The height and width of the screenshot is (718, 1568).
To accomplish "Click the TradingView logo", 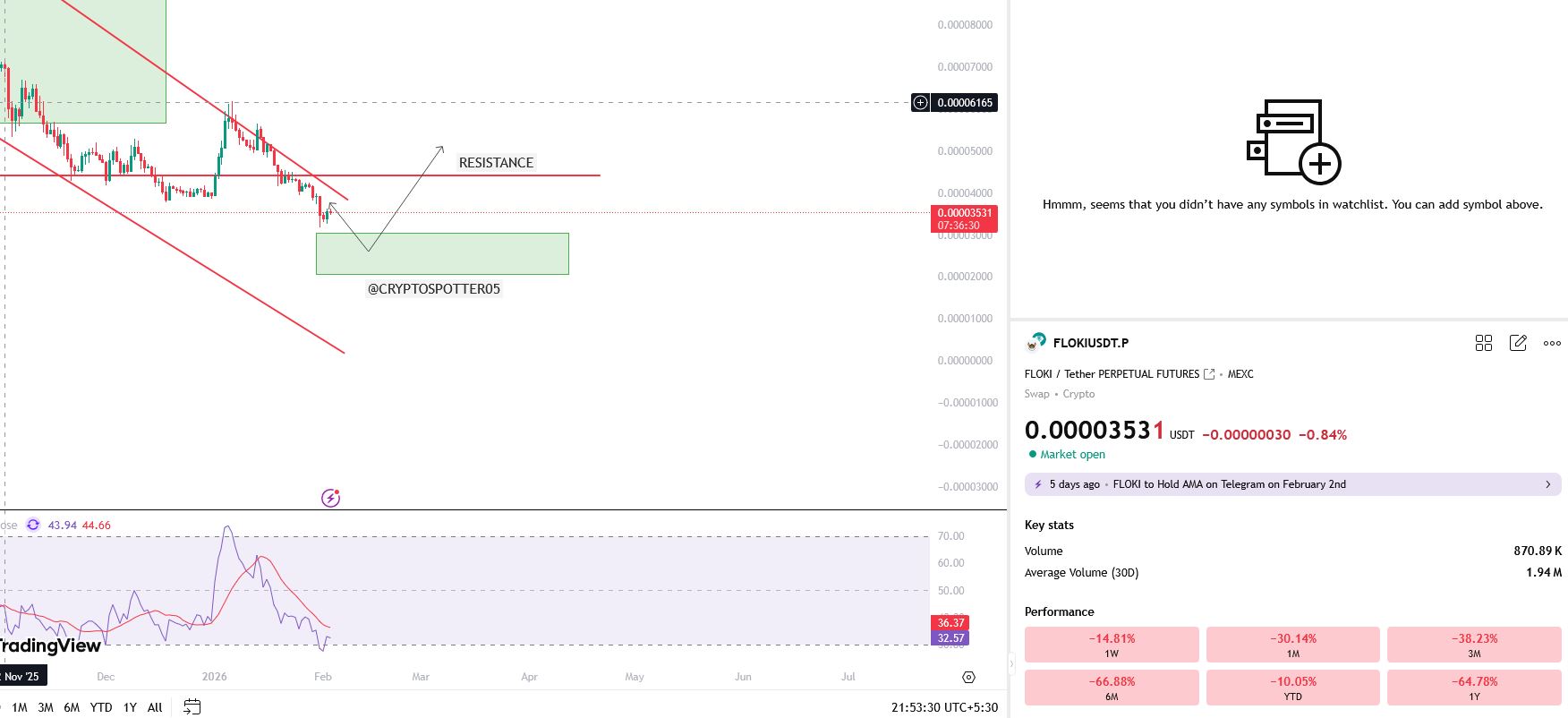I will click(50, 645).
